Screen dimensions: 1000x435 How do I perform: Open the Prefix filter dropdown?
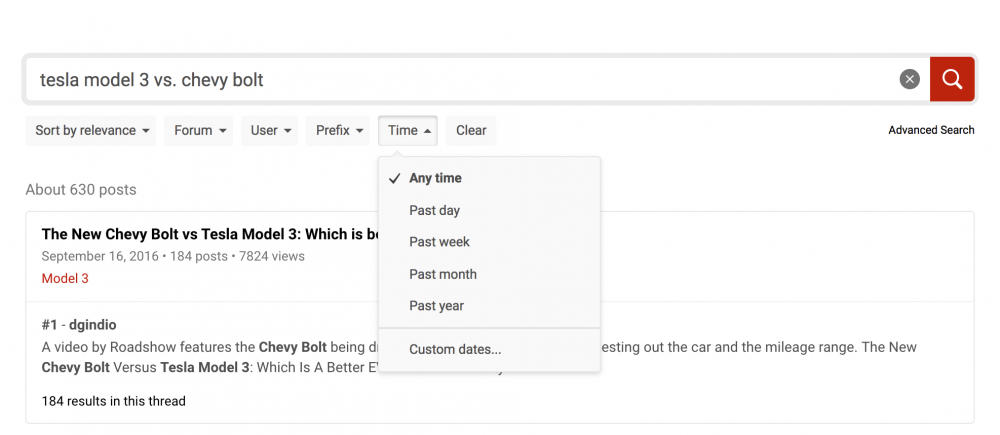tap(338, 131)
